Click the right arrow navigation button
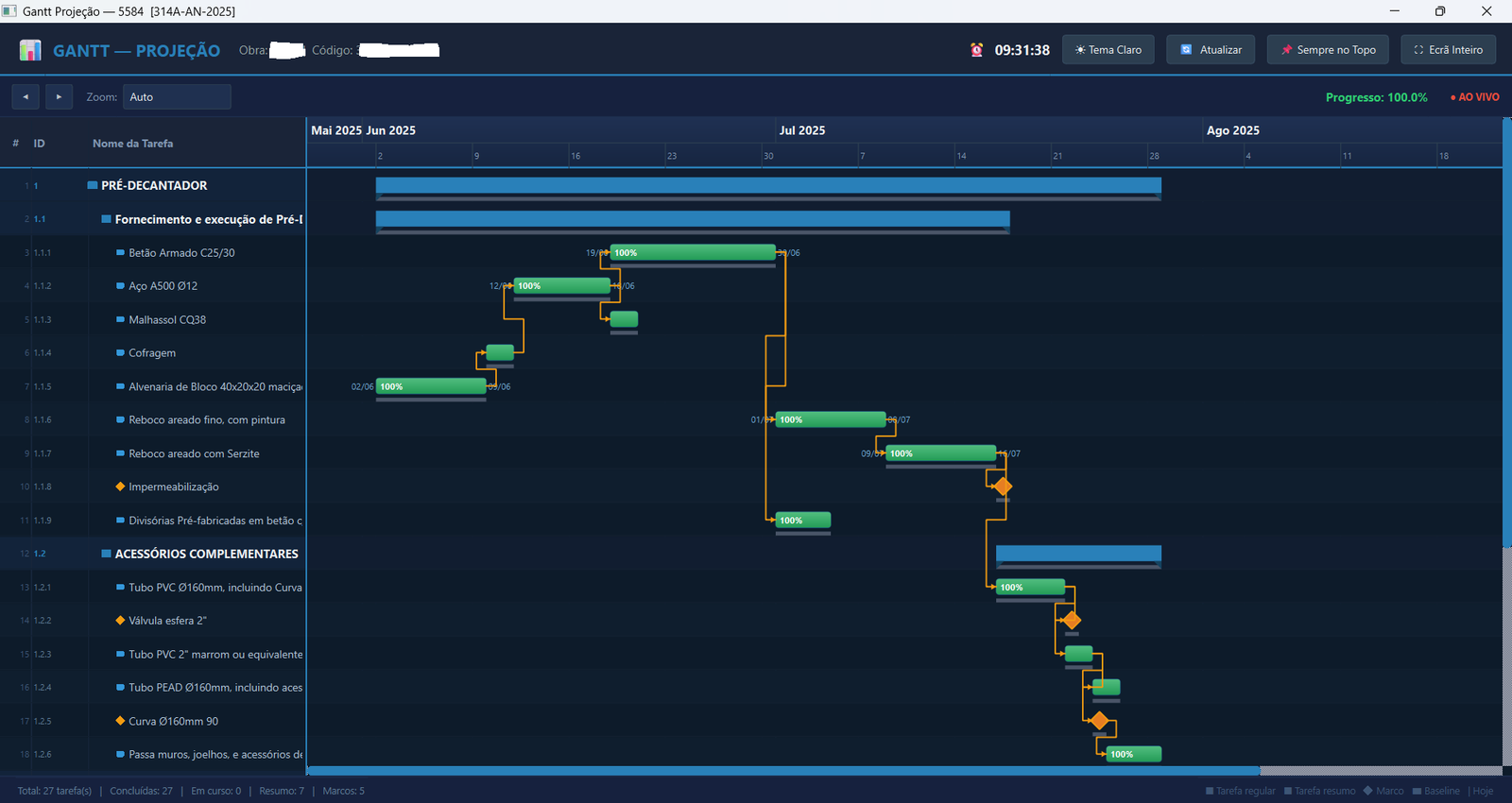 (x=59, y=96)
